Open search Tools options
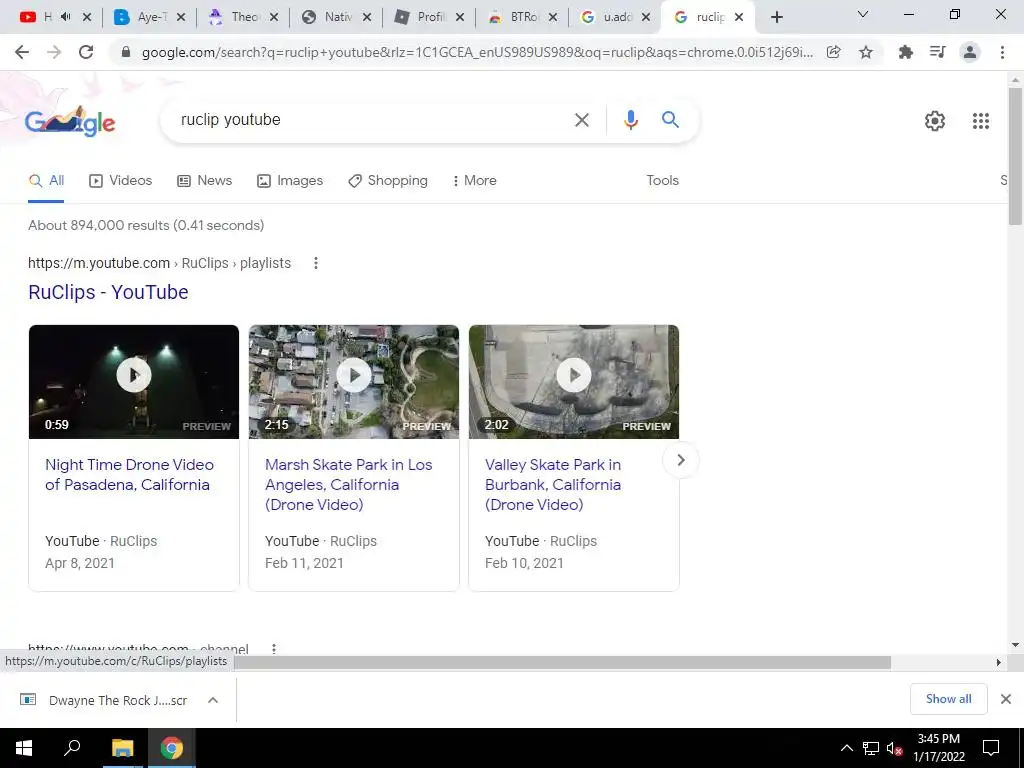This screenshot has height=768, width=1024. tap(662, 181)
